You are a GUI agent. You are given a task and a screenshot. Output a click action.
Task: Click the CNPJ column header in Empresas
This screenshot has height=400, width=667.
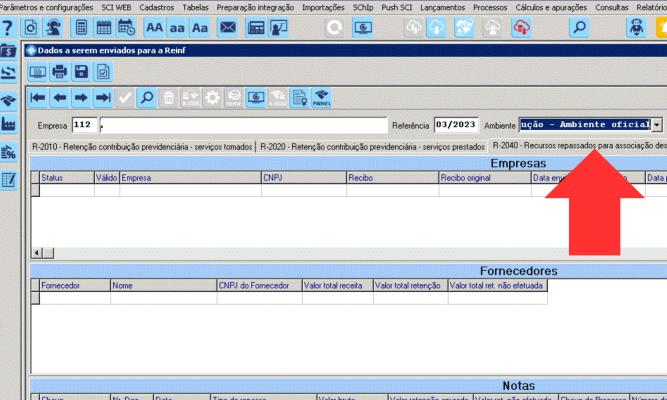(304, 178)
